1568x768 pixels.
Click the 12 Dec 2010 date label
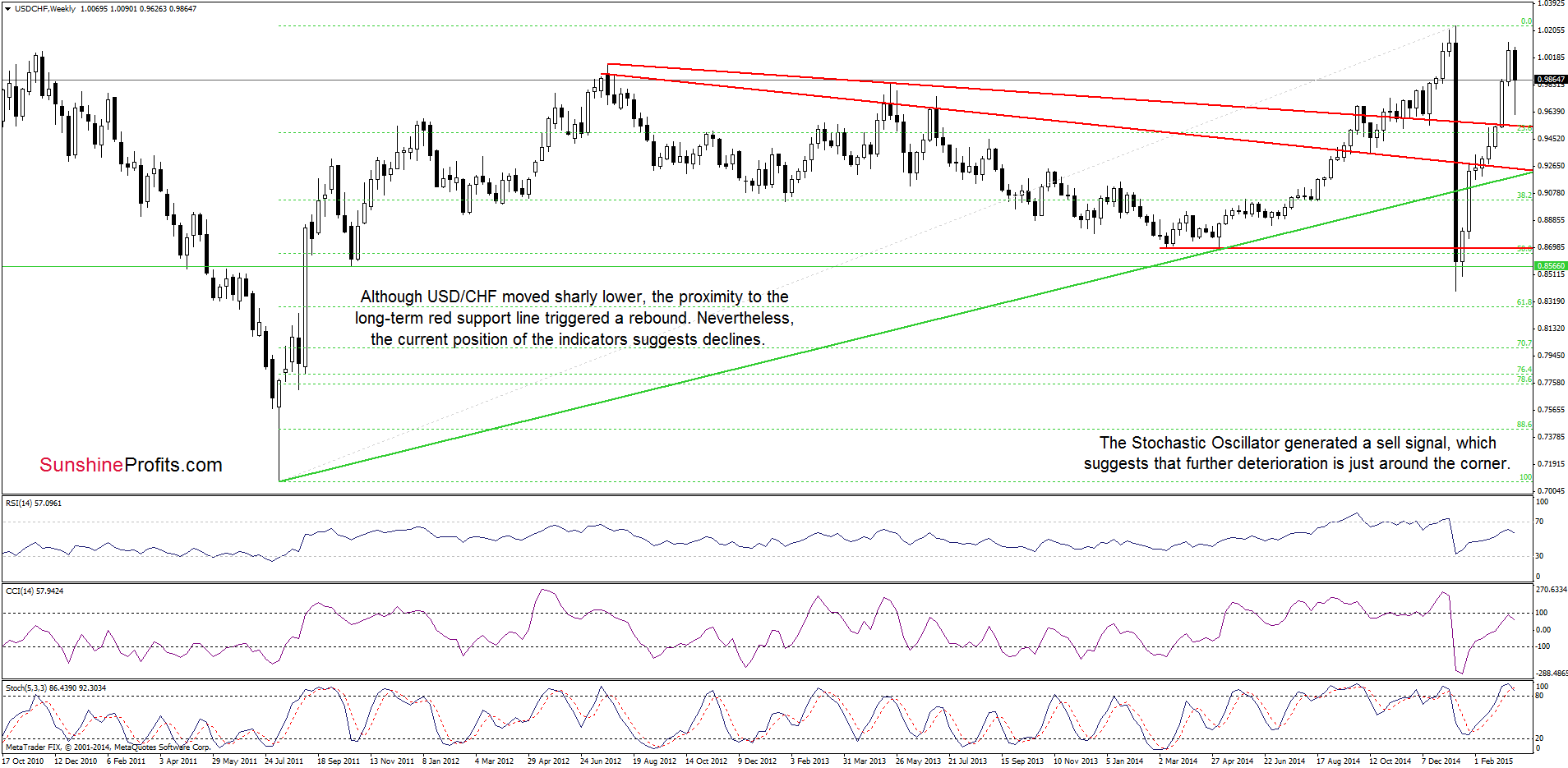coord(76,761)
